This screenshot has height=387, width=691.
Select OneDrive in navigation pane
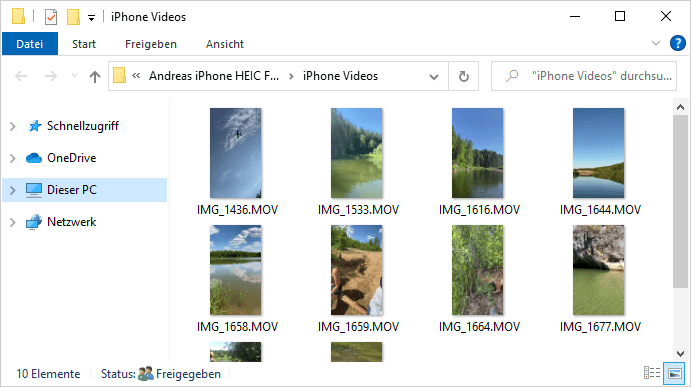pyautogui.click(x=71, y=158)
